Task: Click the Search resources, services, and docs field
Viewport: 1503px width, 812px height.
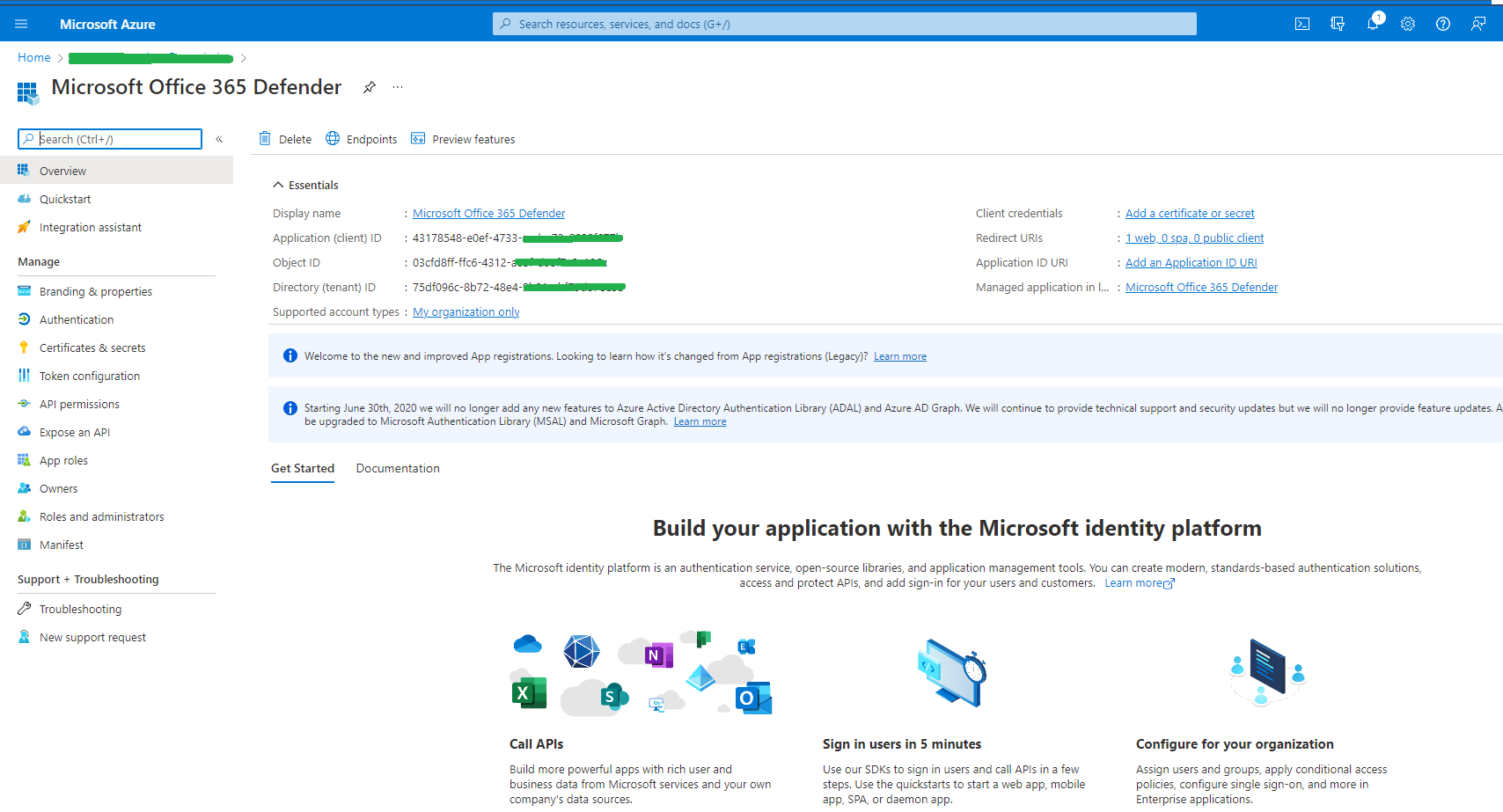Action: [x=845, y=24]
